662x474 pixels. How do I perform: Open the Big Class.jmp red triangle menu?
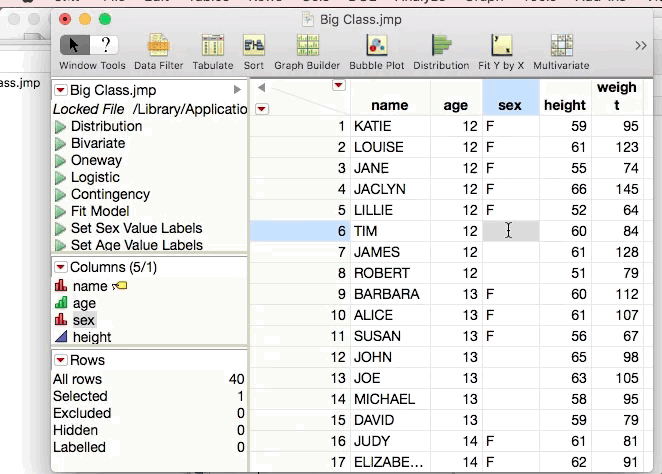pos(60,90)
